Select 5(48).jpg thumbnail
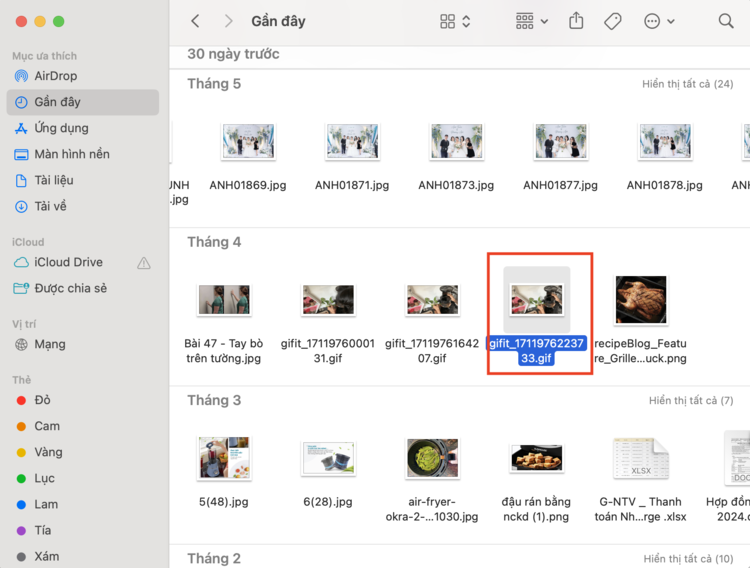The height and width of the screenshot is (568, 750). 224,458
